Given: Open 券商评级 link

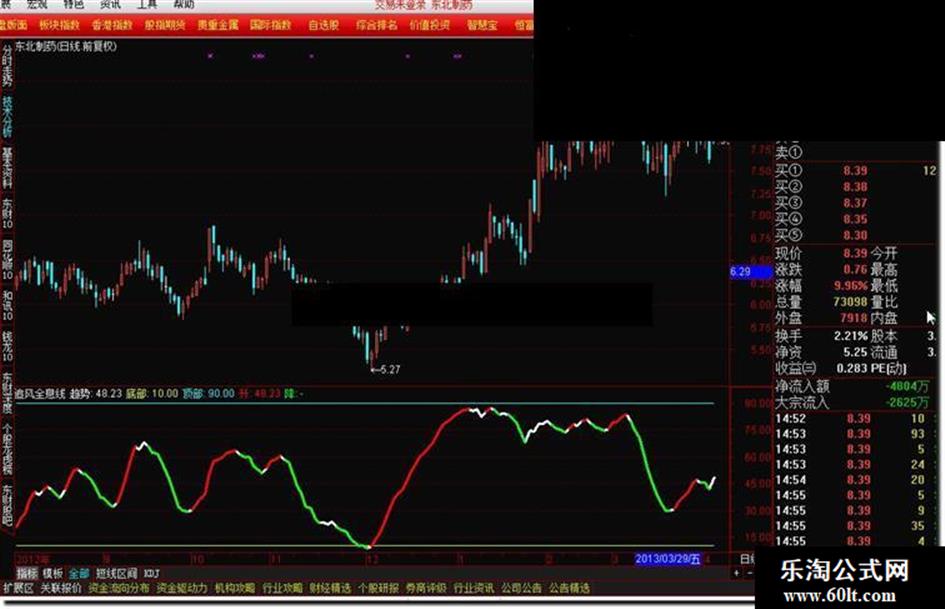Looking at the screenshot, I should pos(425,588).
